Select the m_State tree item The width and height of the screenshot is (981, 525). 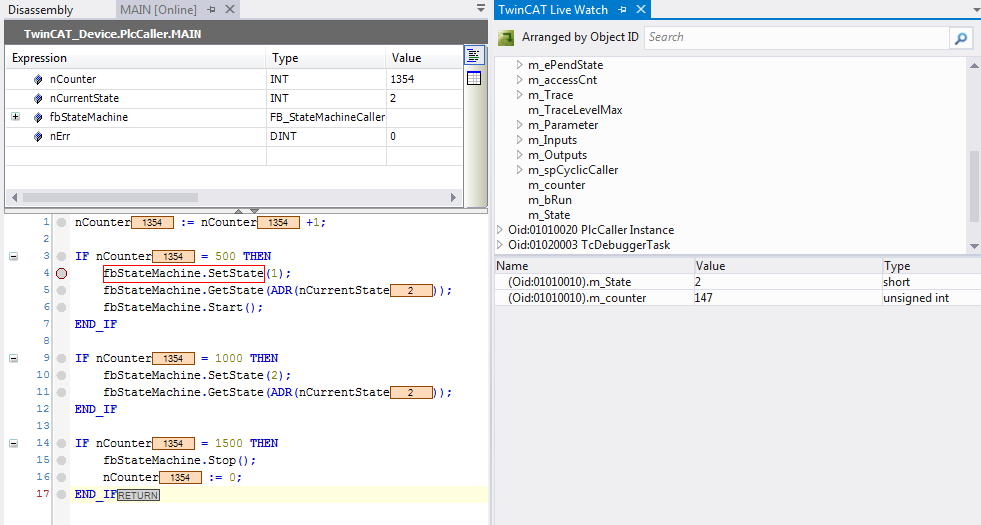pyautogui.click(x=549, y=215)
